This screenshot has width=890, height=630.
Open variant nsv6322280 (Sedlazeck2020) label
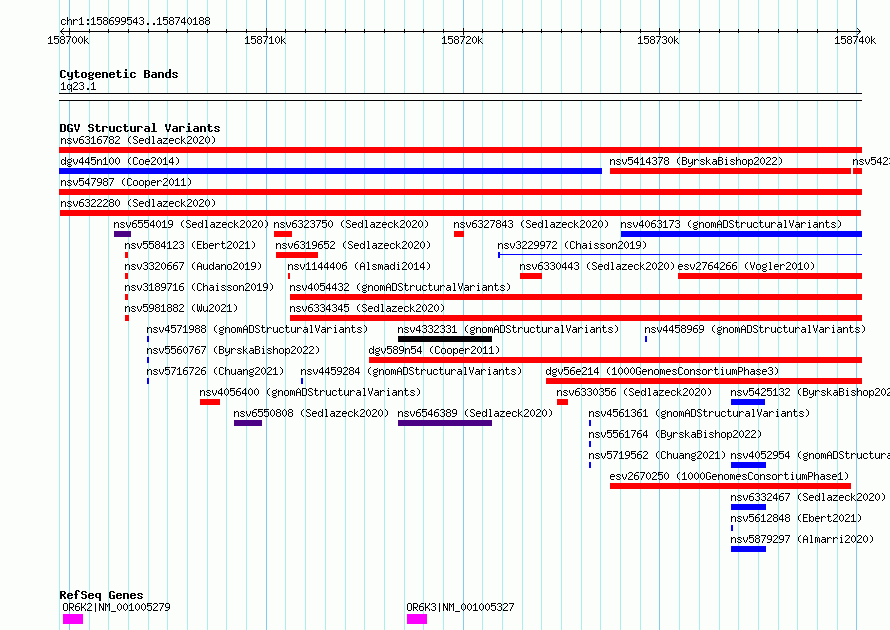pos(138,203)
